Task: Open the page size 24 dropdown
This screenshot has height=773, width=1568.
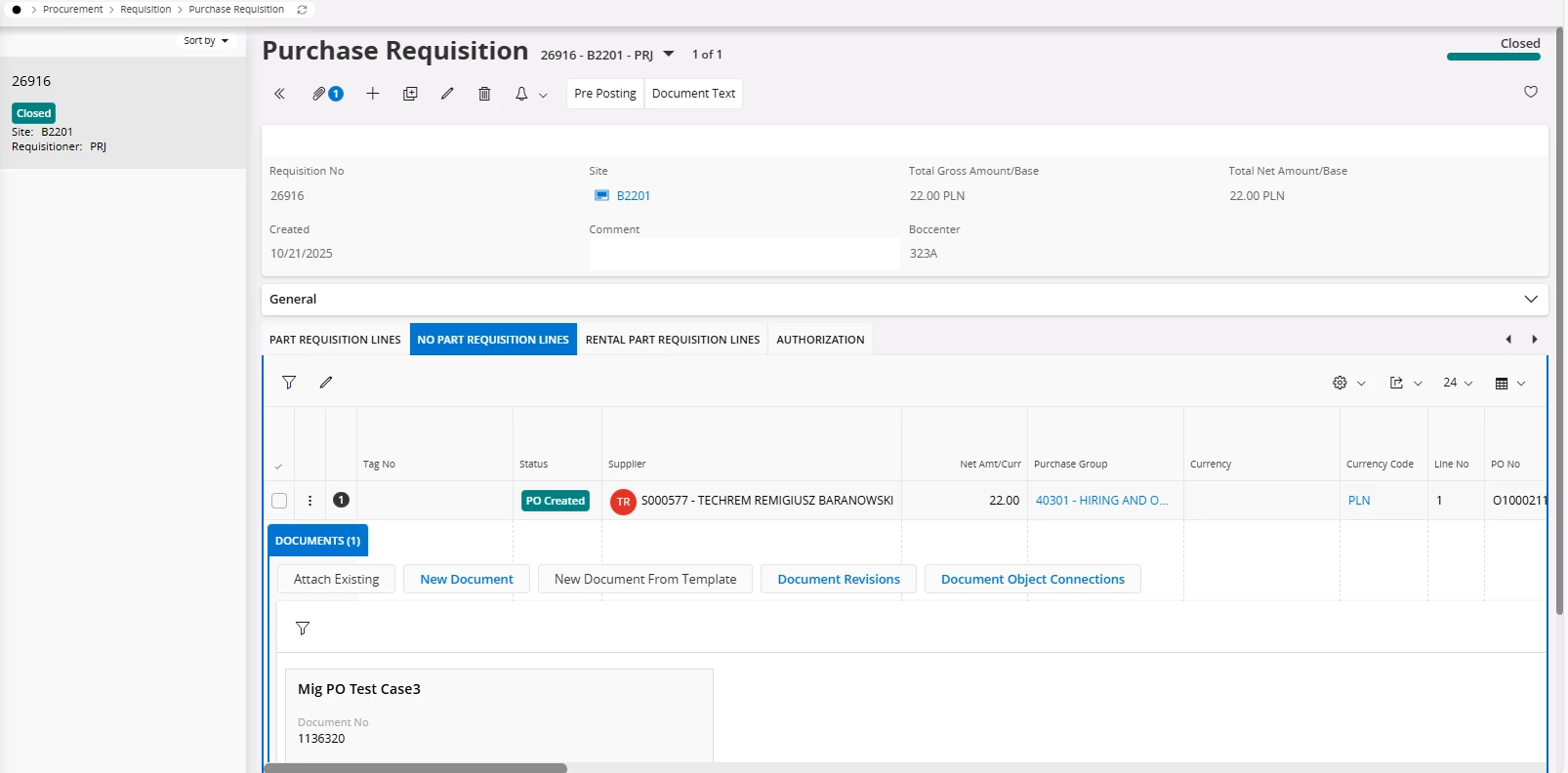Action: click(x=1457, y=383)
